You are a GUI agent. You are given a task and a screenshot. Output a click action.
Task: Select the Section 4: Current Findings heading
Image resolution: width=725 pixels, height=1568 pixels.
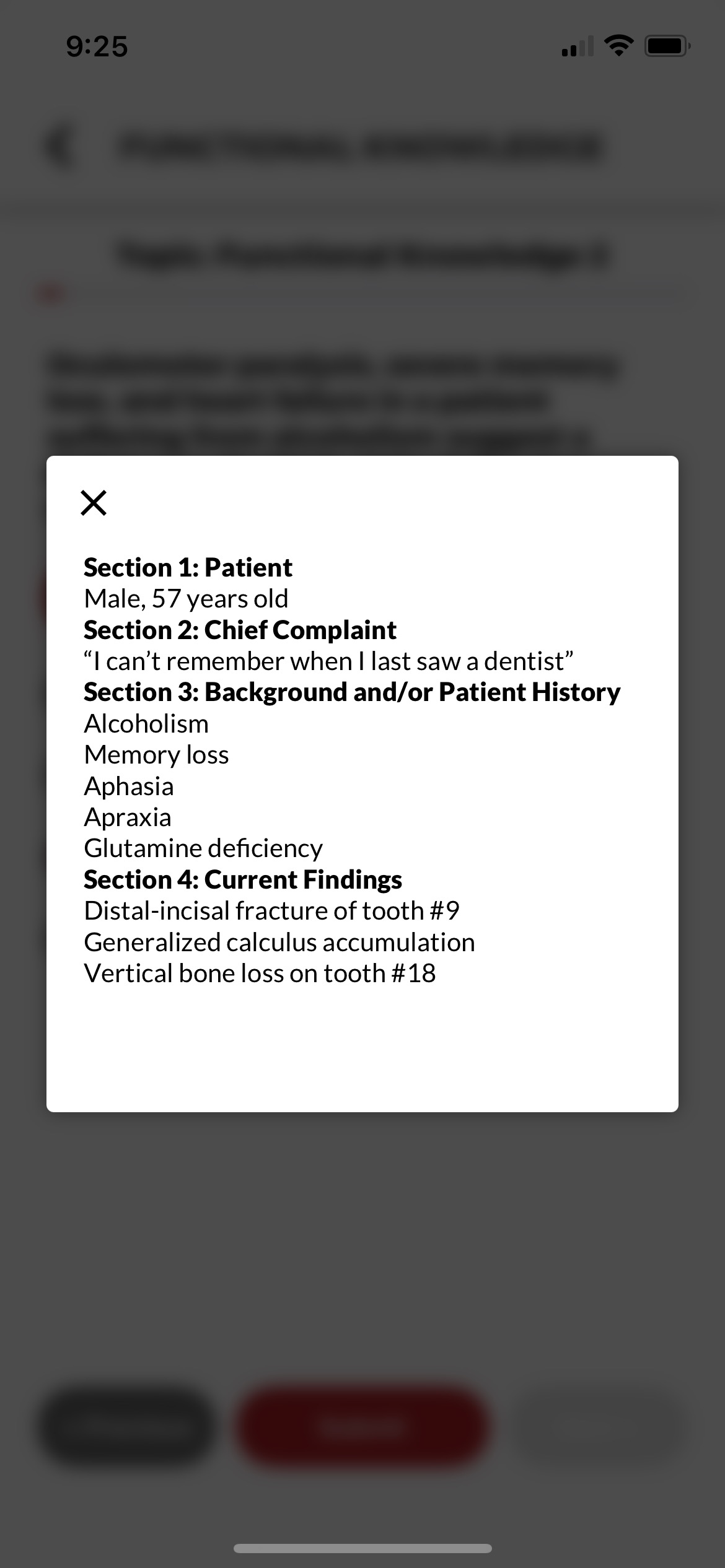click(x=243, y=879)
